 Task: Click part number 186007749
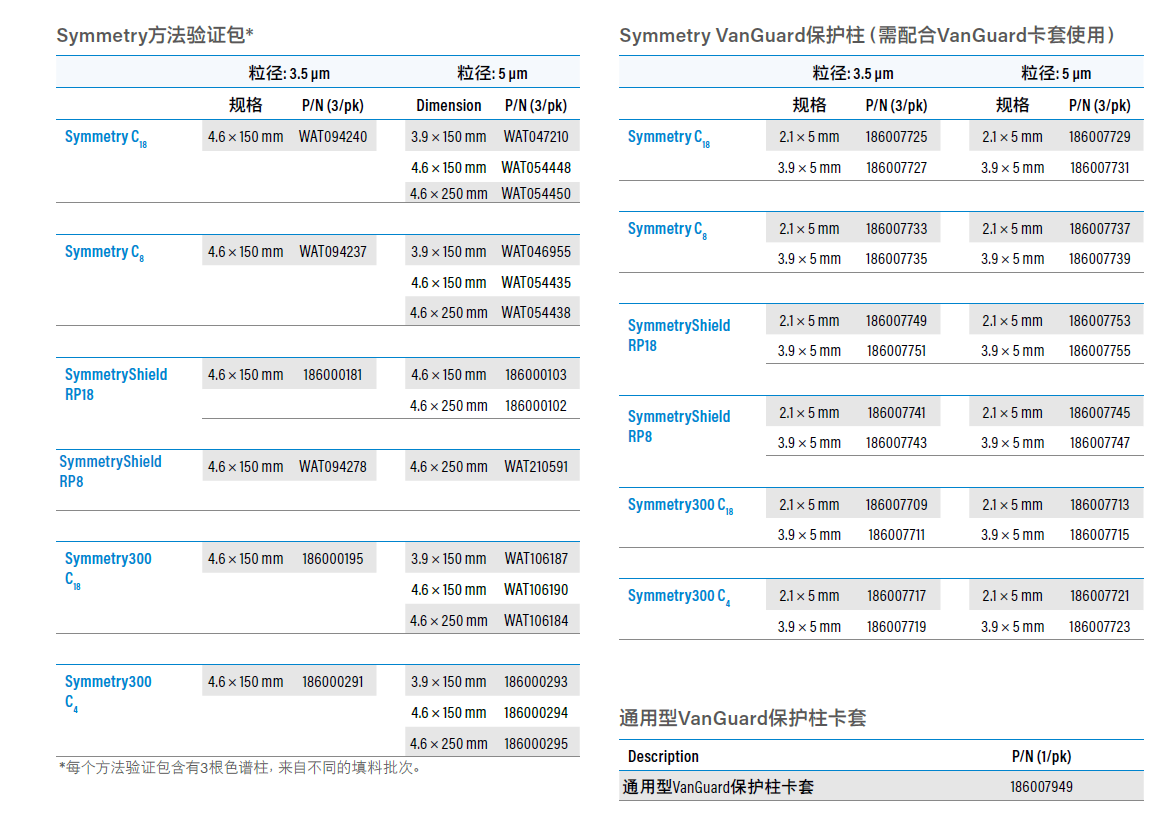(896, 321)
